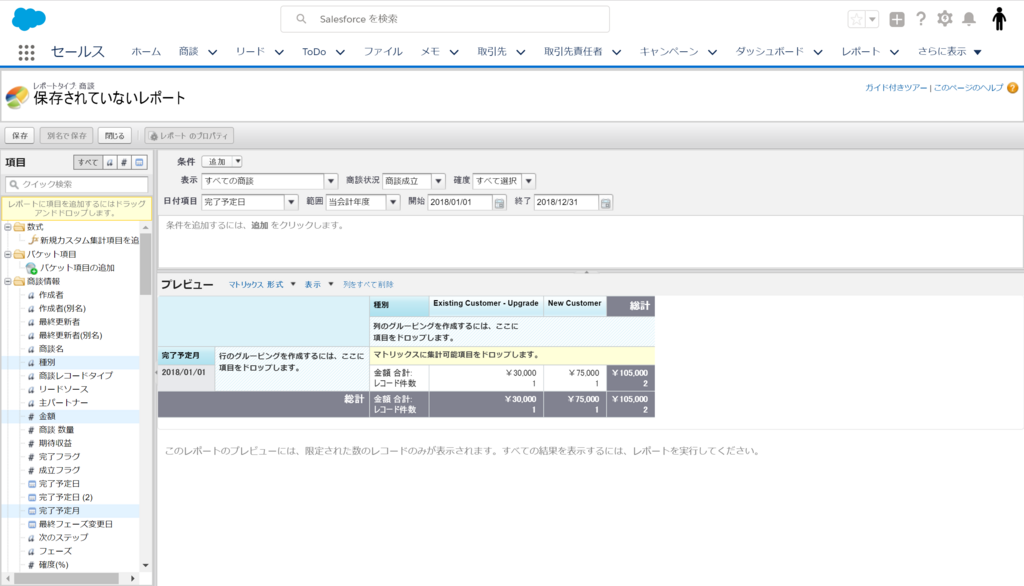
Task: Click the 開始 date input field
Action: [x=460, y=203]
